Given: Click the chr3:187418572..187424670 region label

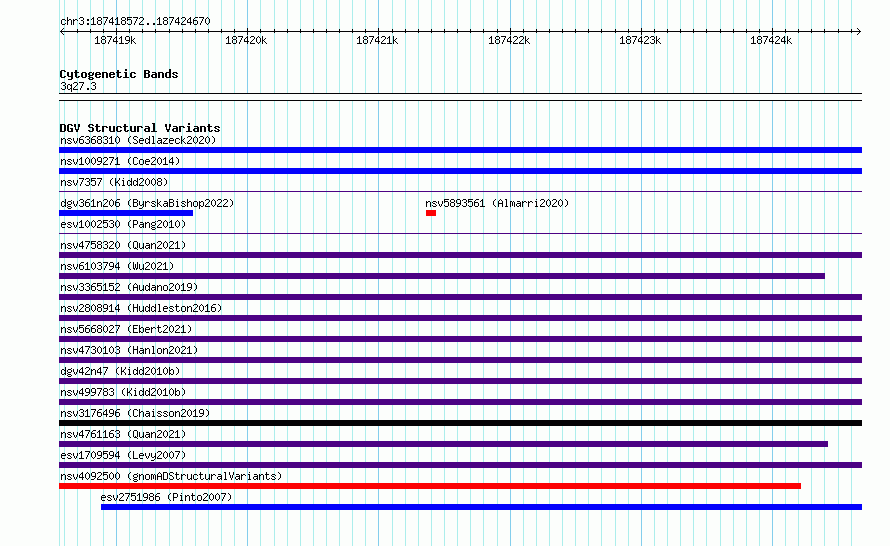Looking at the screenshot, I should coord(135,22).
